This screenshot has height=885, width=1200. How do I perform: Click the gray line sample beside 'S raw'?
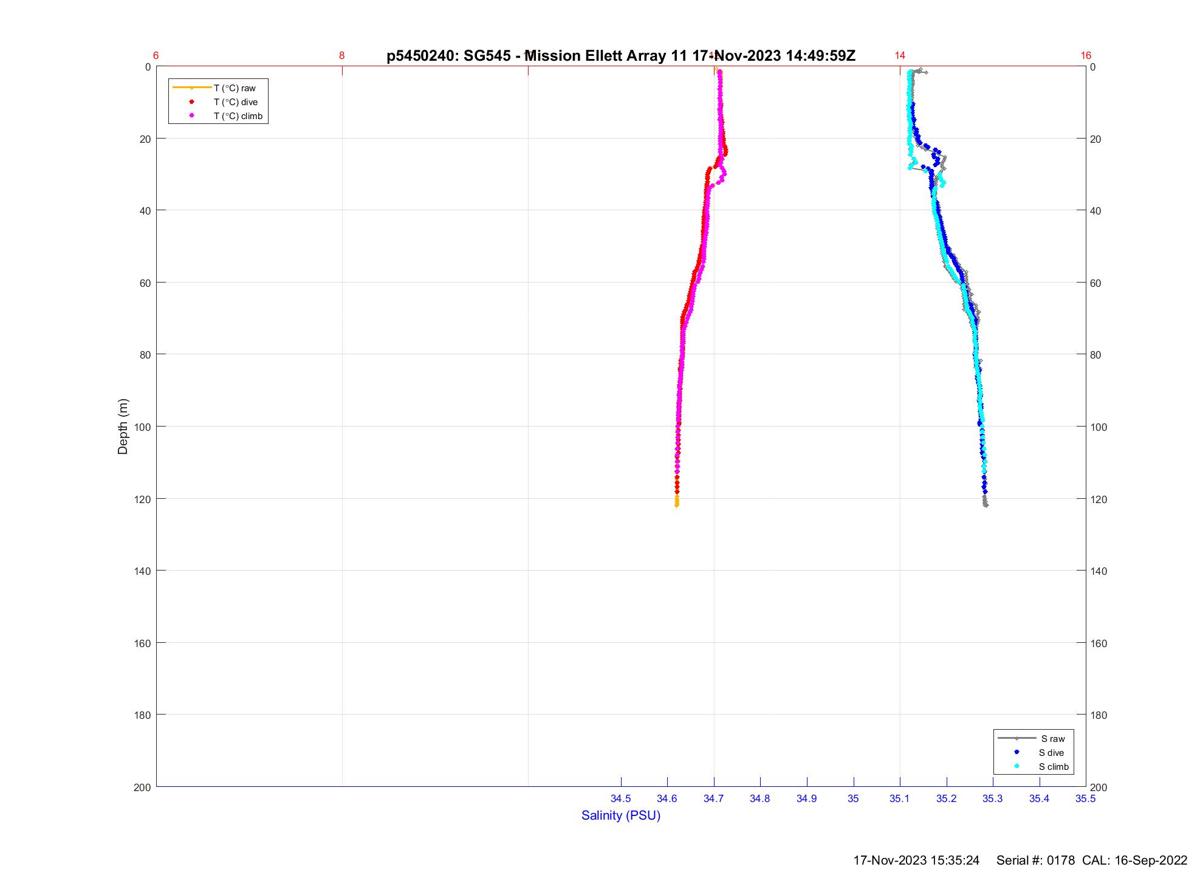coord(1017,738)
